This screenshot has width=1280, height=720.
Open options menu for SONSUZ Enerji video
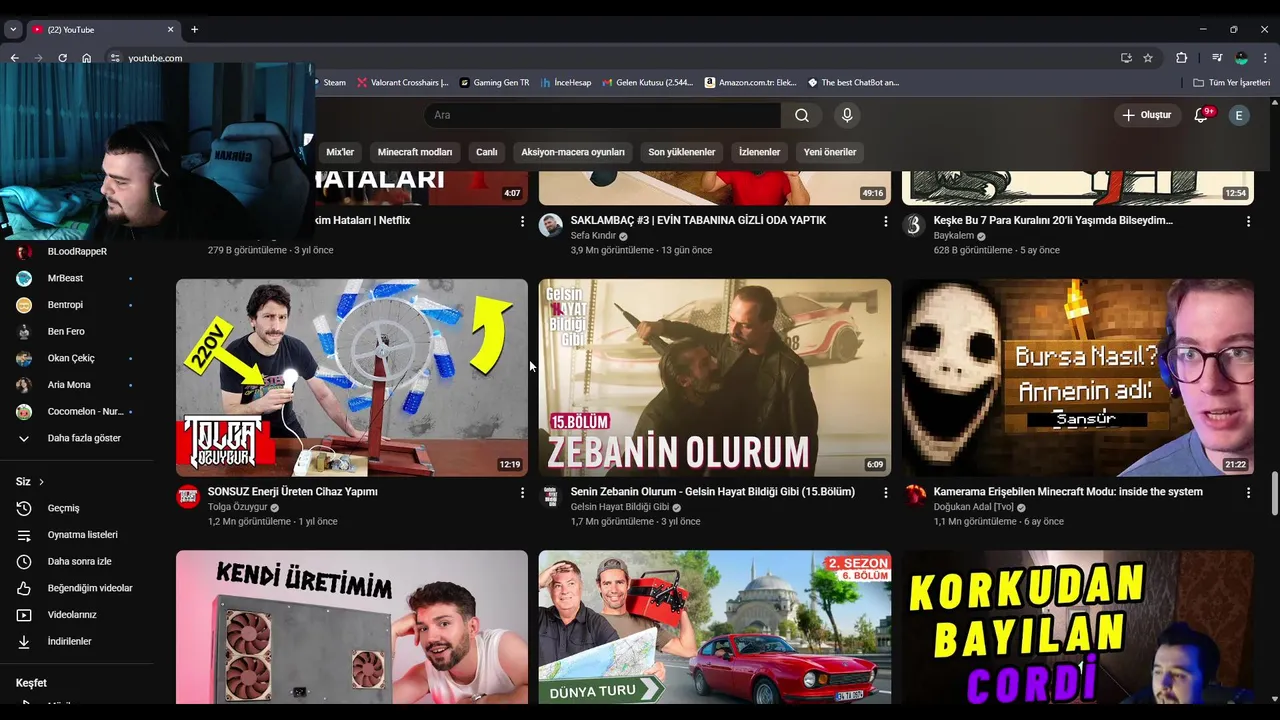pyautogui.click(x=522, y=493)
